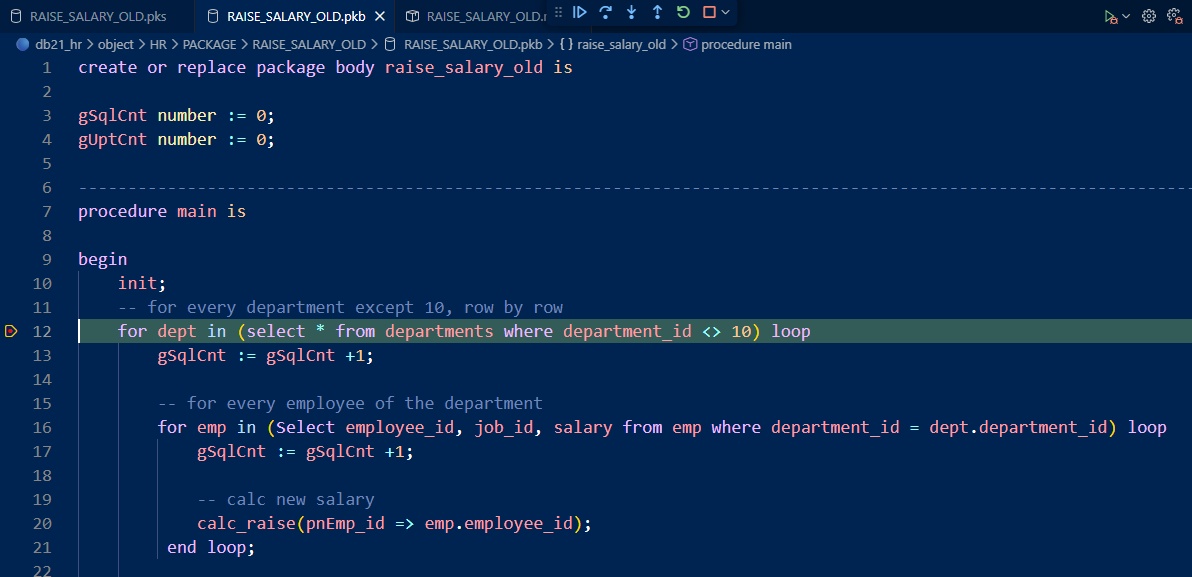Stop the debug session
This screenshot has height=577, width=1192.
coord(709,13)
